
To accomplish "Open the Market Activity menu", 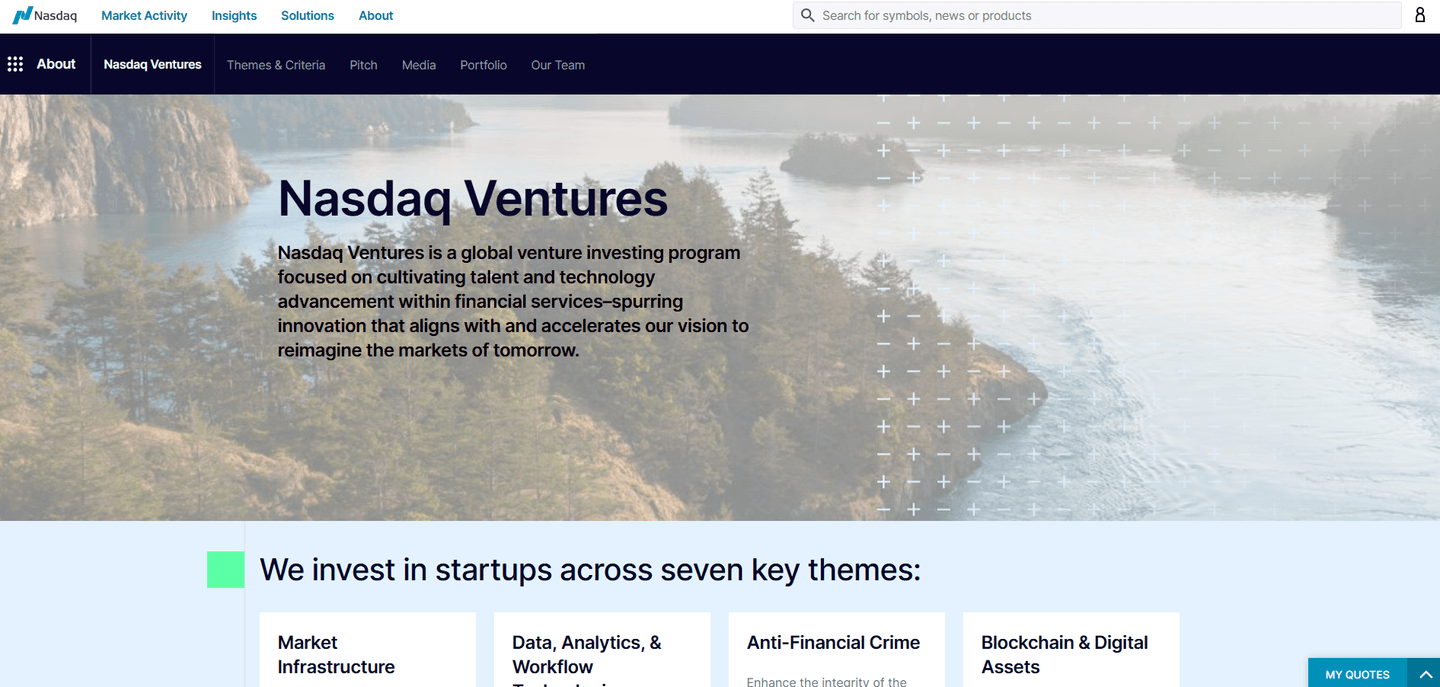I will 144,15.
